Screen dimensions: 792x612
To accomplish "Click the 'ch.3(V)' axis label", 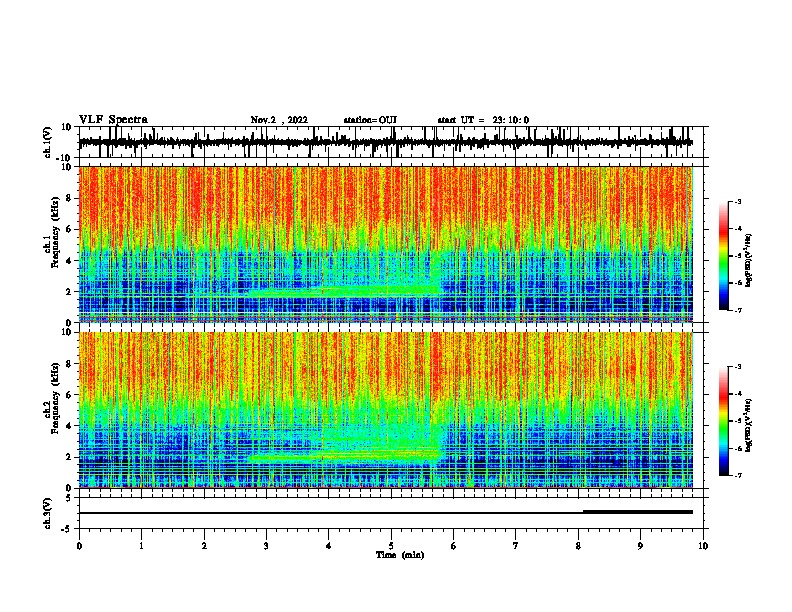I will 47,514.
